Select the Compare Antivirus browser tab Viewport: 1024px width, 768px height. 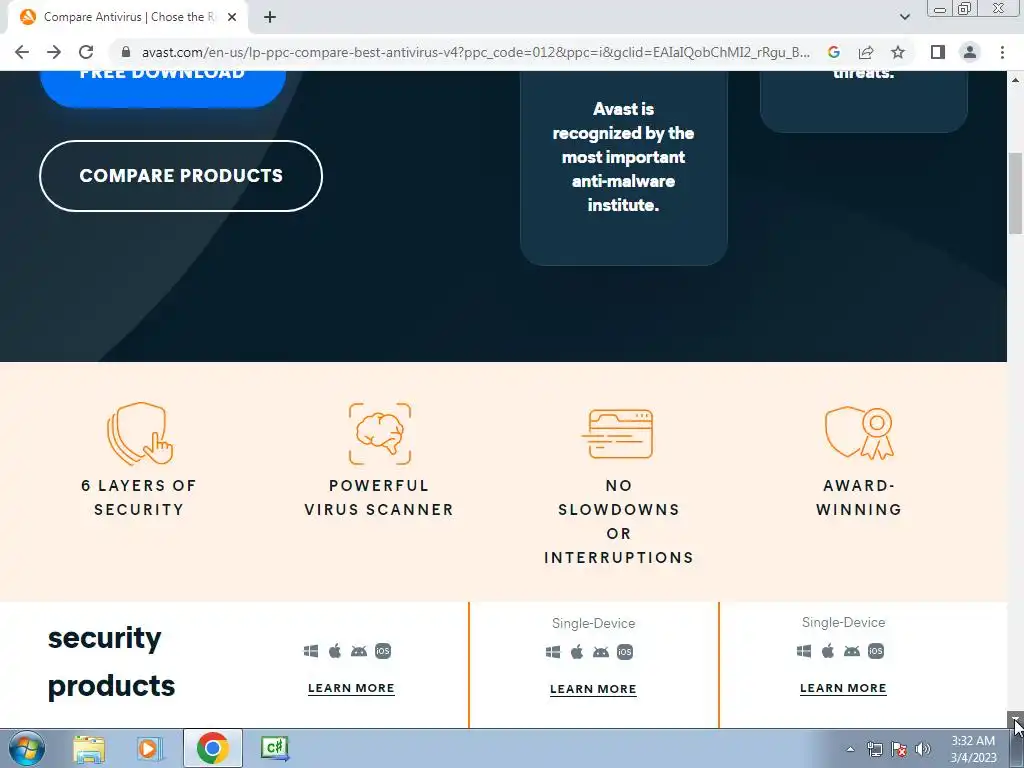click(127, 18)
